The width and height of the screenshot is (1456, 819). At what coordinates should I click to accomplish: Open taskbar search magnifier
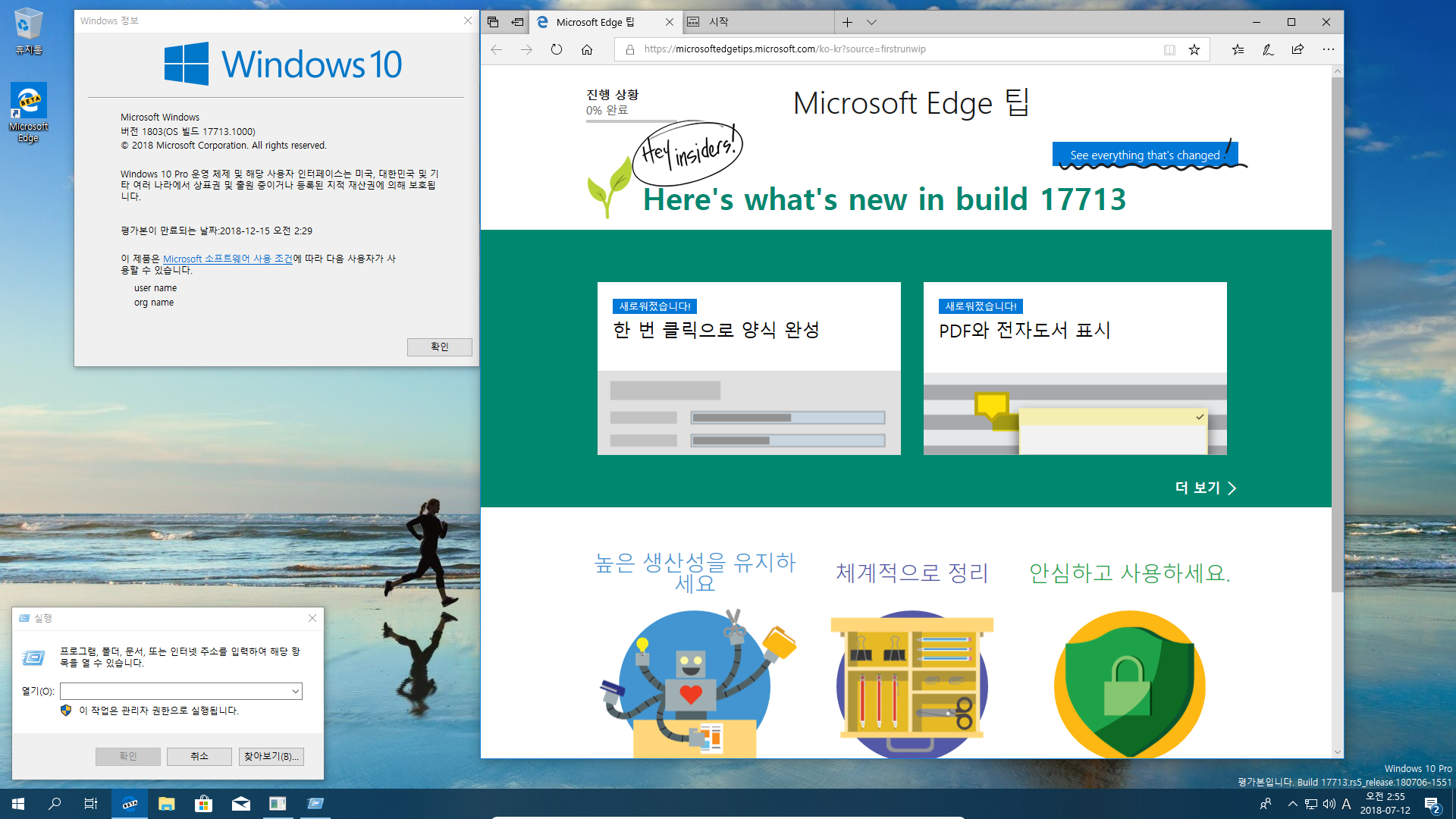(55, 804)
